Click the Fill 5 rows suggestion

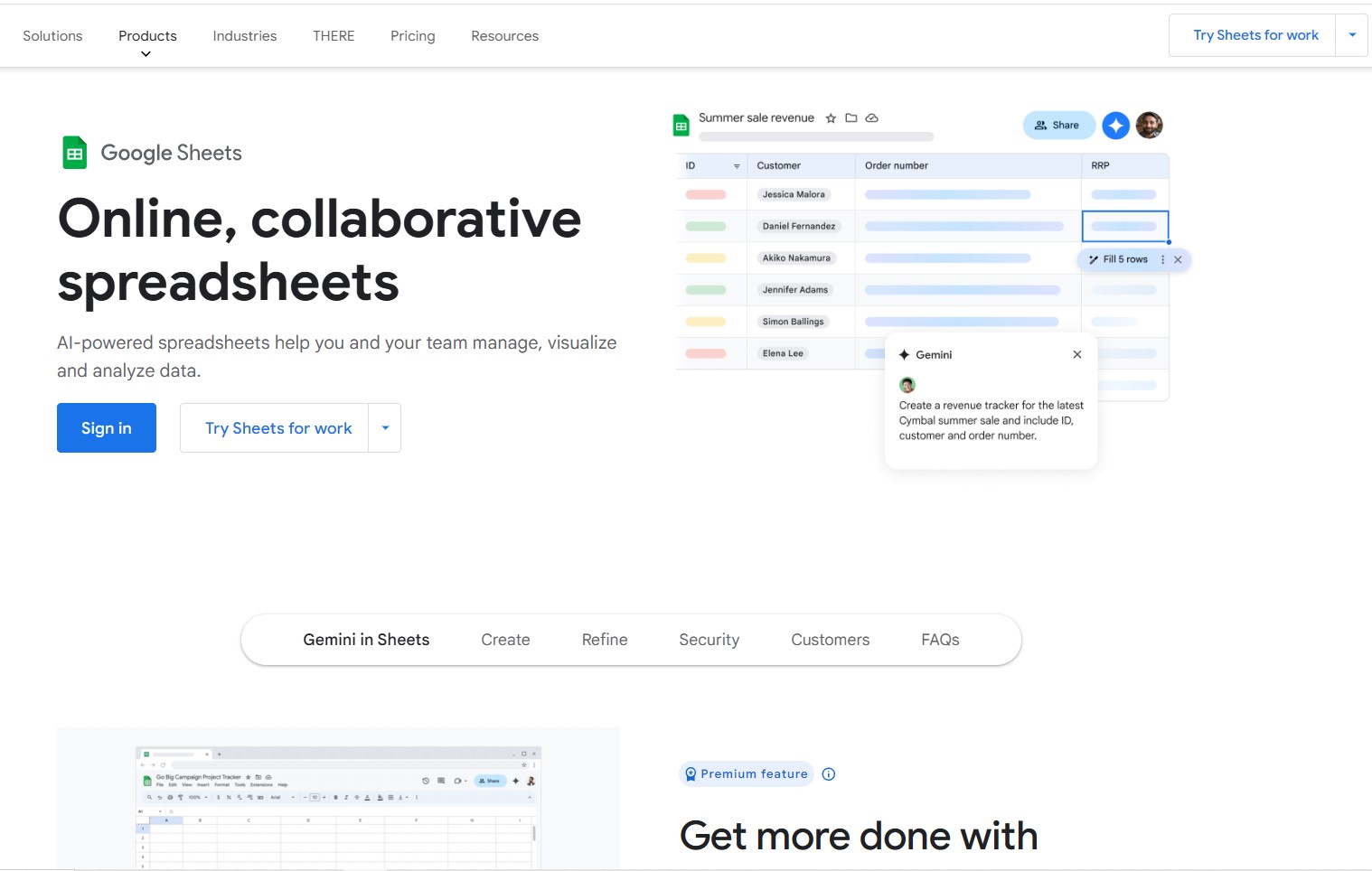(1119, 259)
